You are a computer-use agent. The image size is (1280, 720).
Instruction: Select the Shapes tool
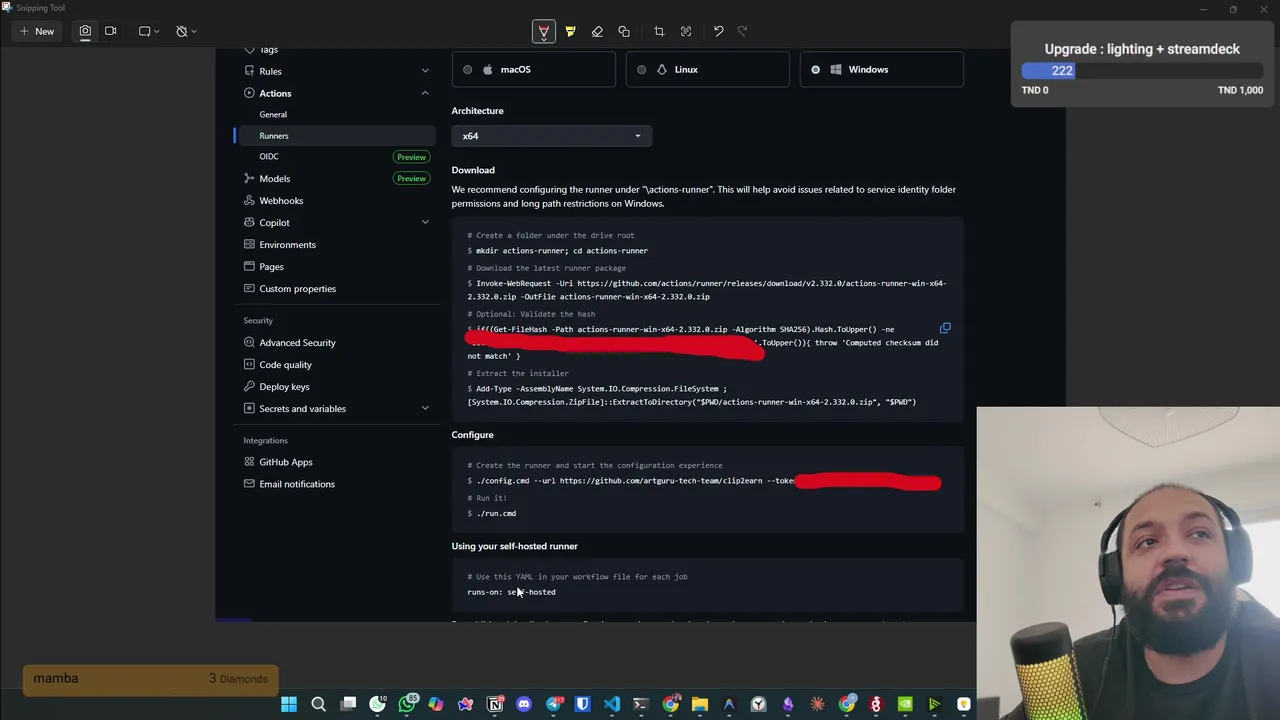[x=624, y=31]
